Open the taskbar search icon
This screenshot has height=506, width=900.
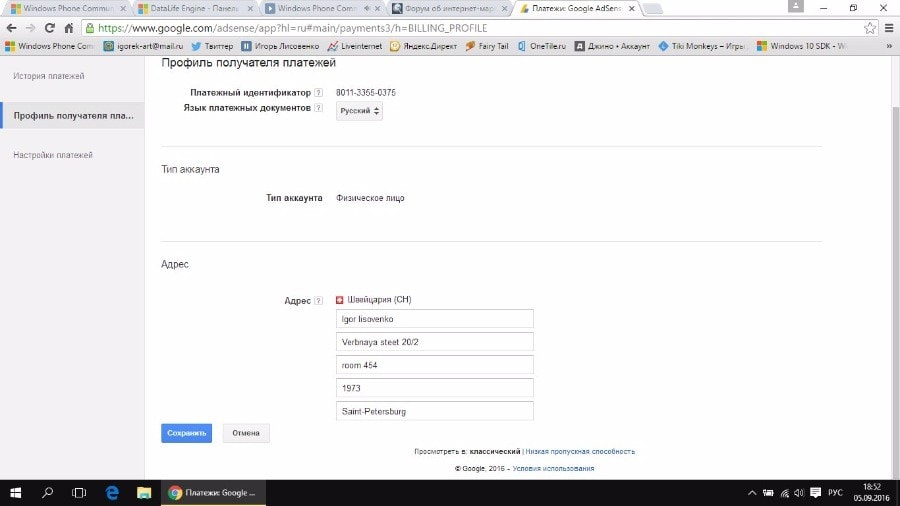48,493
